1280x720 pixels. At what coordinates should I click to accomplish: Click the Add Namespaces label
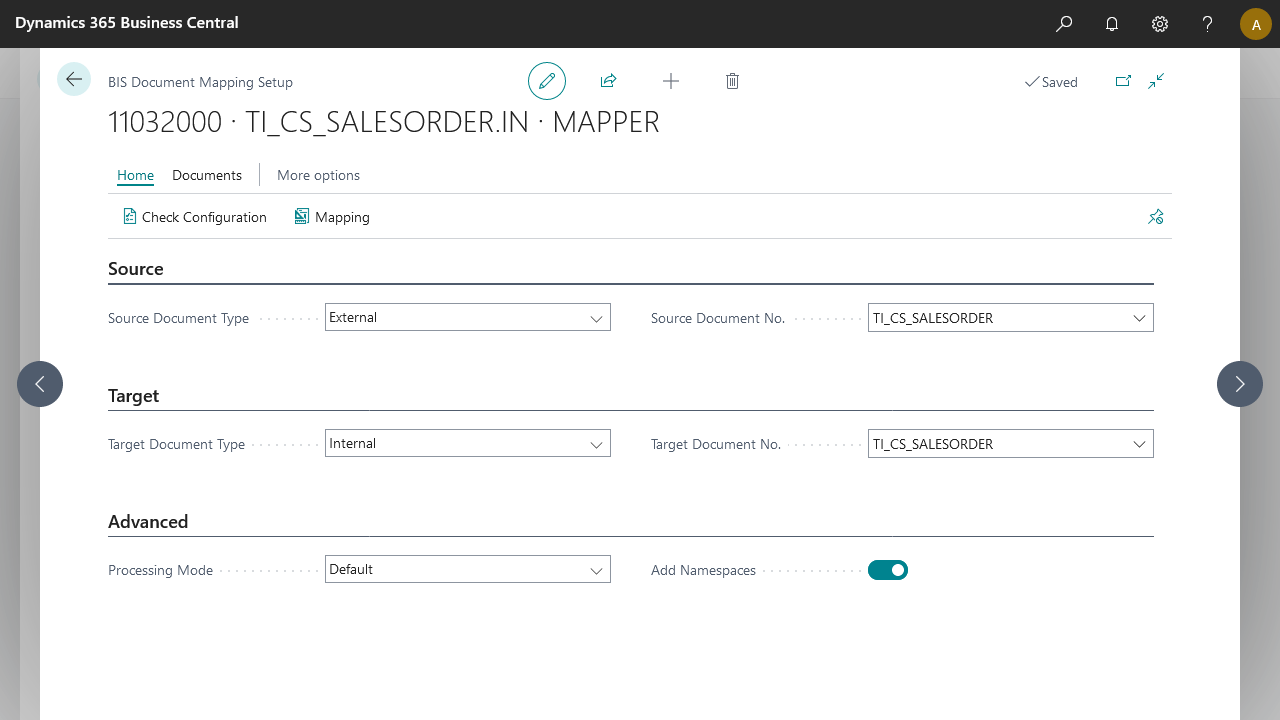704,570
